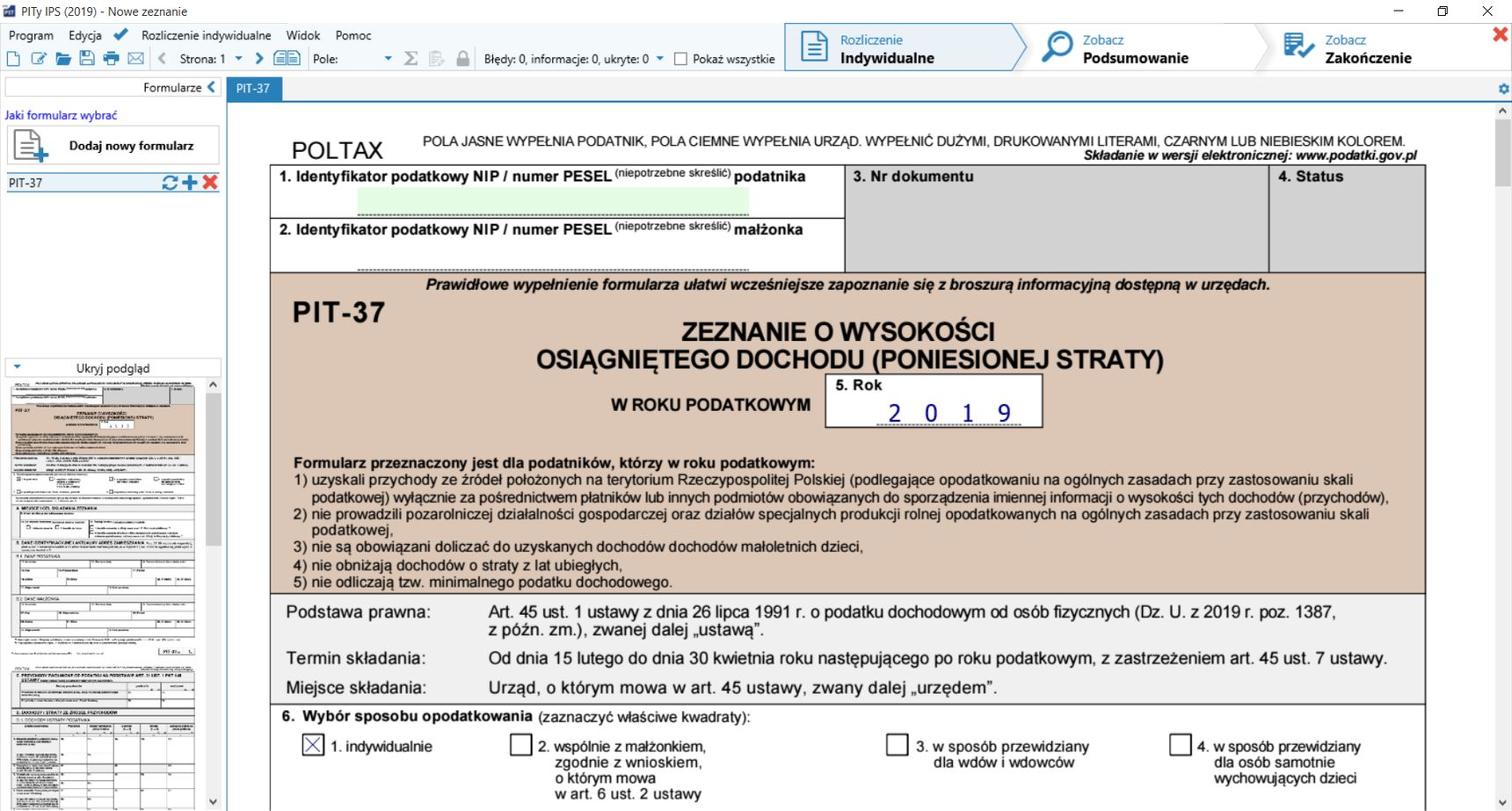Go to previous page arrow

[x=162, y=59]
